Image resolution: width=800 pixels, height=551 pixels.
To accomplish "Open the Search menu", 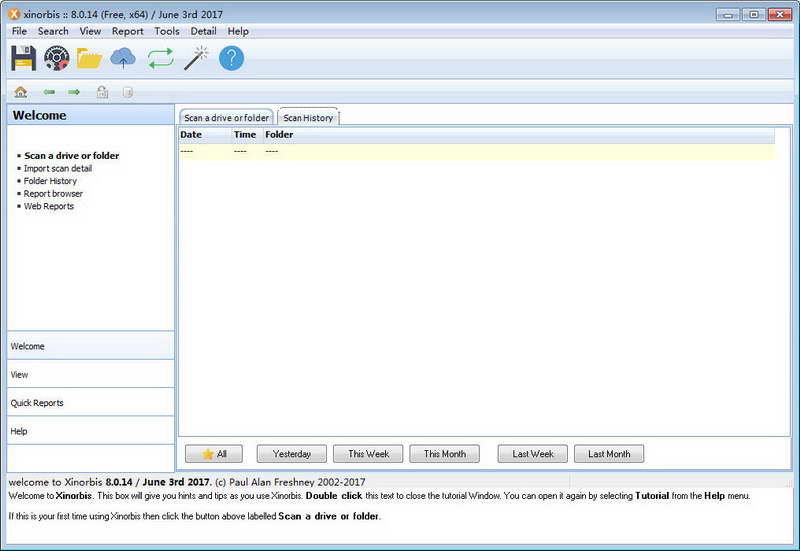I will pyautogui.click(x=53, y=31).
